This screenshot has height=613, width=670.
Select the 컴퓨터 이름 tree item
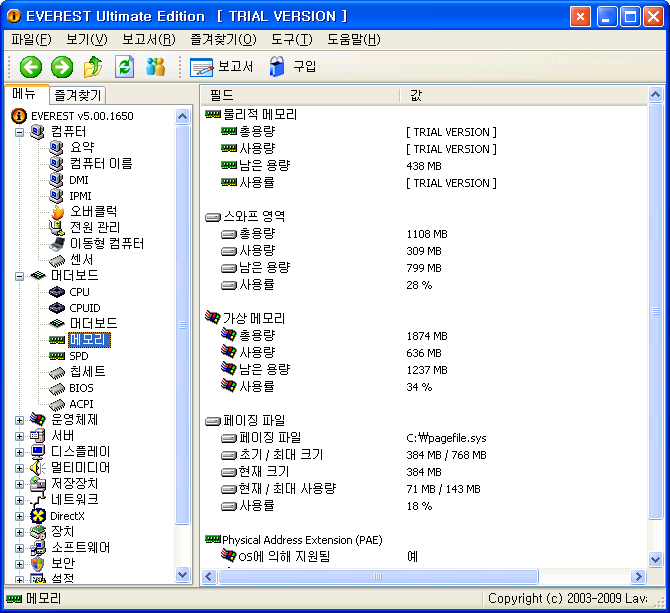(101, 164)
